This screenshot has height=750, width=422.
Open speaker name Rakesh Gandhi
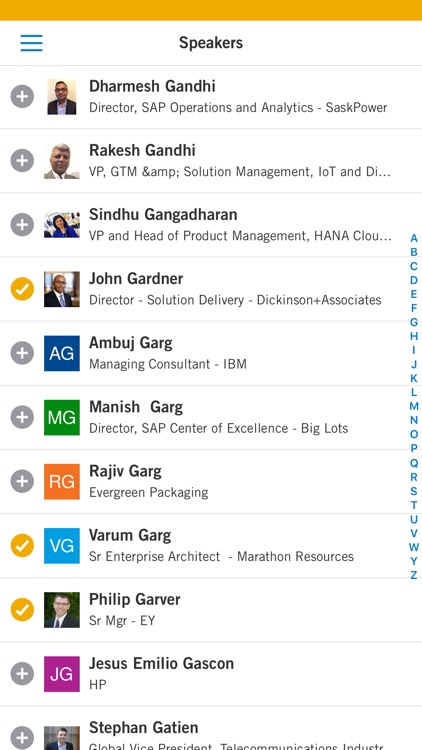coord(142,150)
